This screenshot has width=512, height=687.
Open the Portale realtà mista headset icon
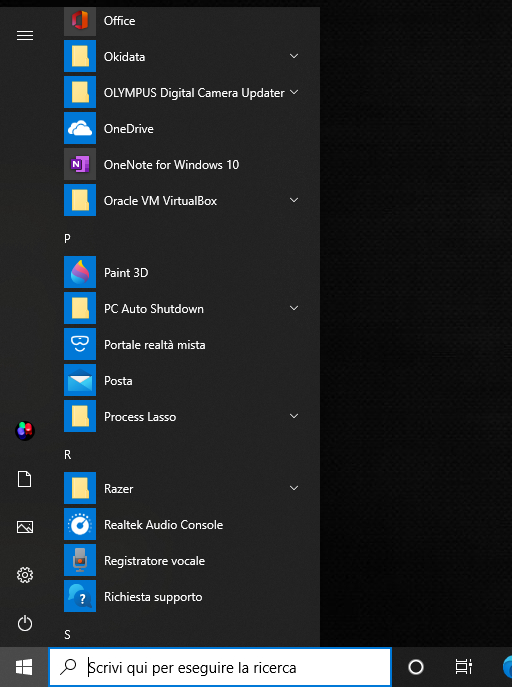click(x=80, y=344)
